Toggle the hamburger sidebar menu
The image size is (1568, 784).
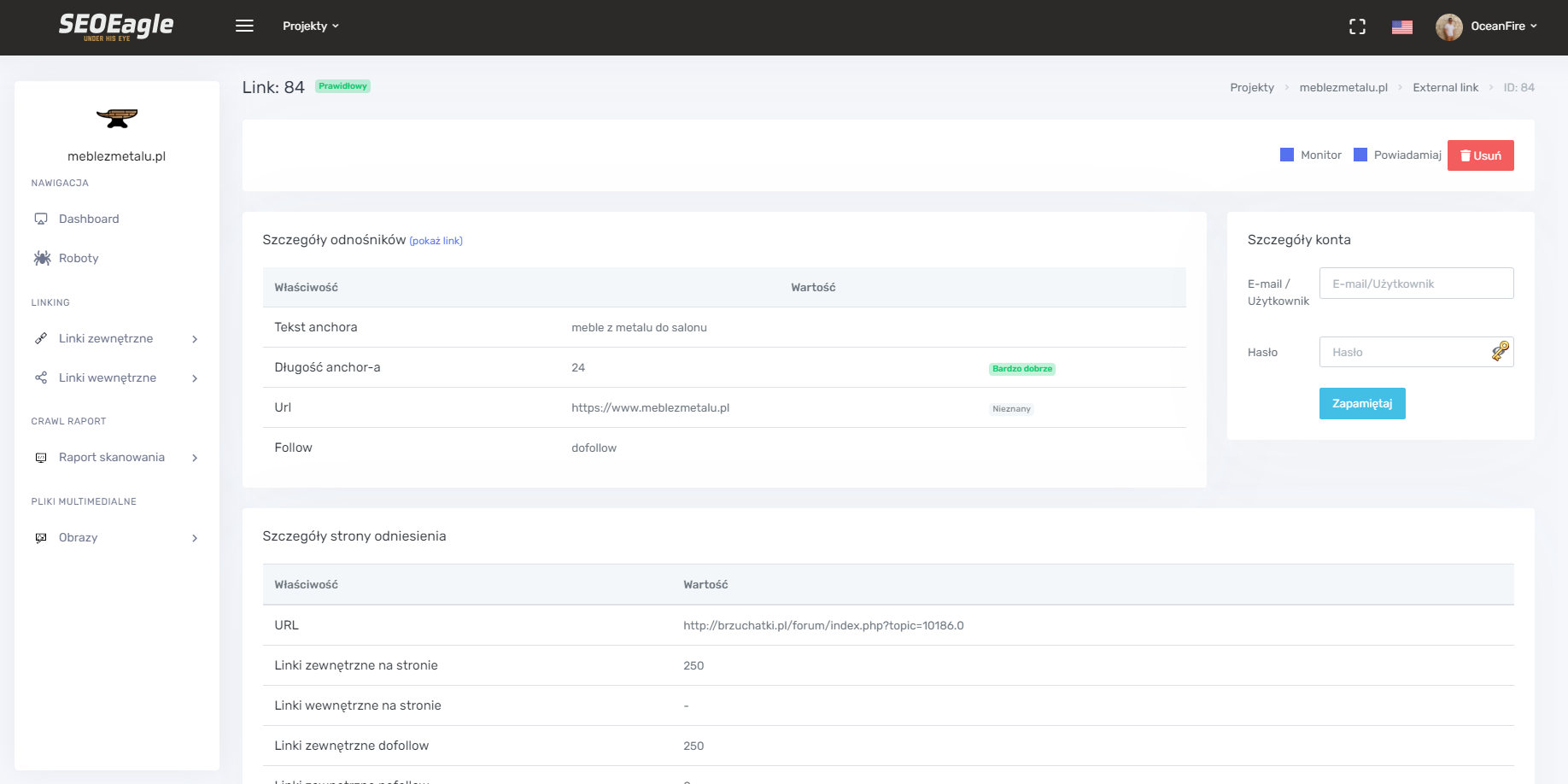(244, 26)
